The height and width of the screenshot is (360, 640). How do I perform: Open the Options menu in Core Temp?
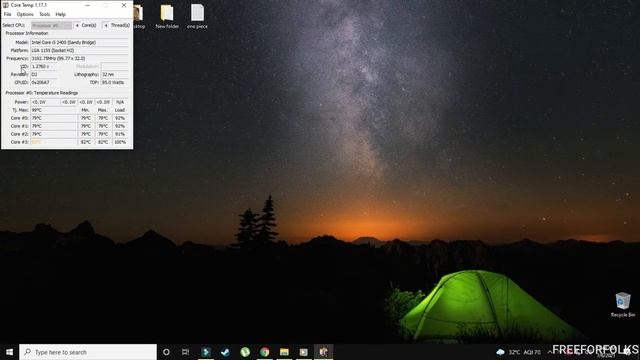pyautogui.click(x=25, y=14)
